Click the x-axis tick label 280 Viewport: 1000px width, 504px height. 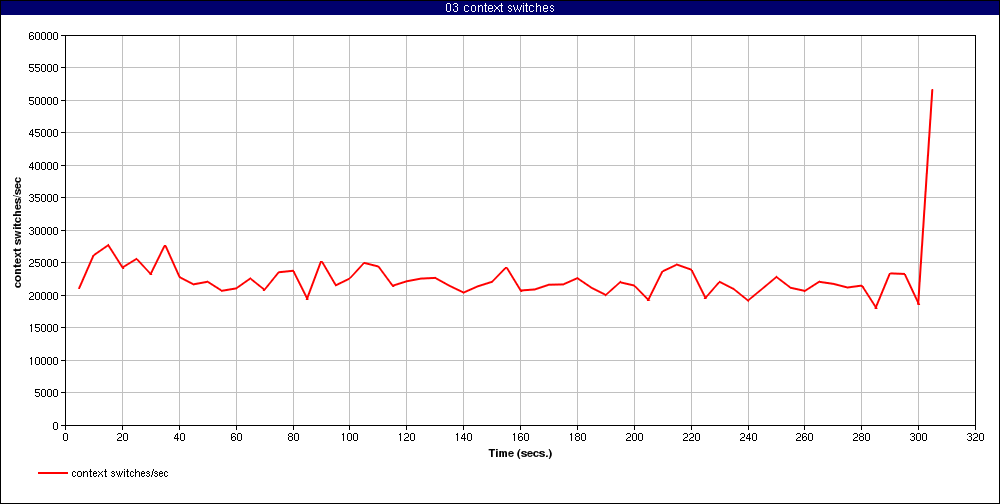point(862,438)
